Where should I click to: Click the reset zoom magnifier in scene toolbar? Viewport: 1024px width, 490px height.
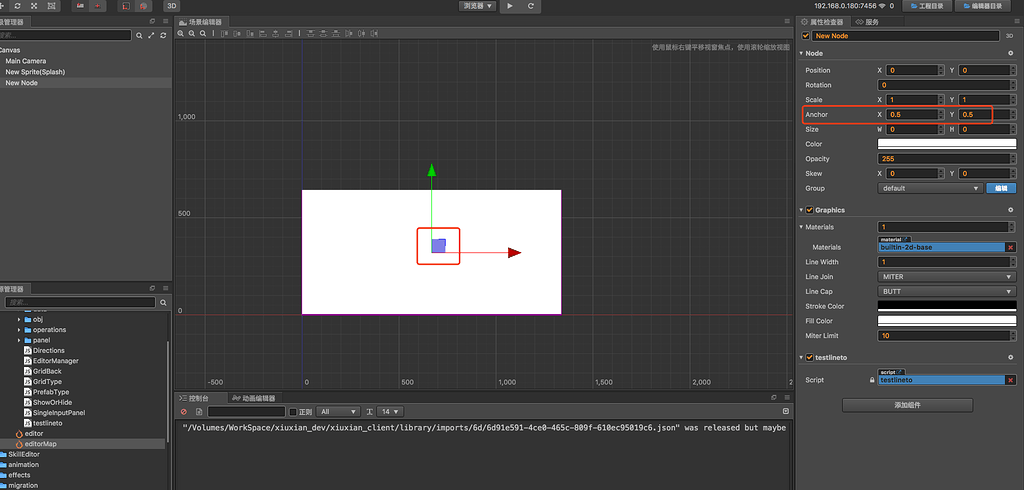(x=203, y=33)
